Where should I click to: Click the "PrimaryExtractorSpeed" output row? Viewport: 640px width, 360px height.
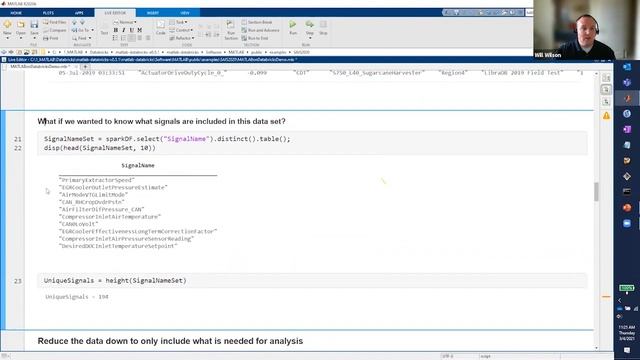97,180
